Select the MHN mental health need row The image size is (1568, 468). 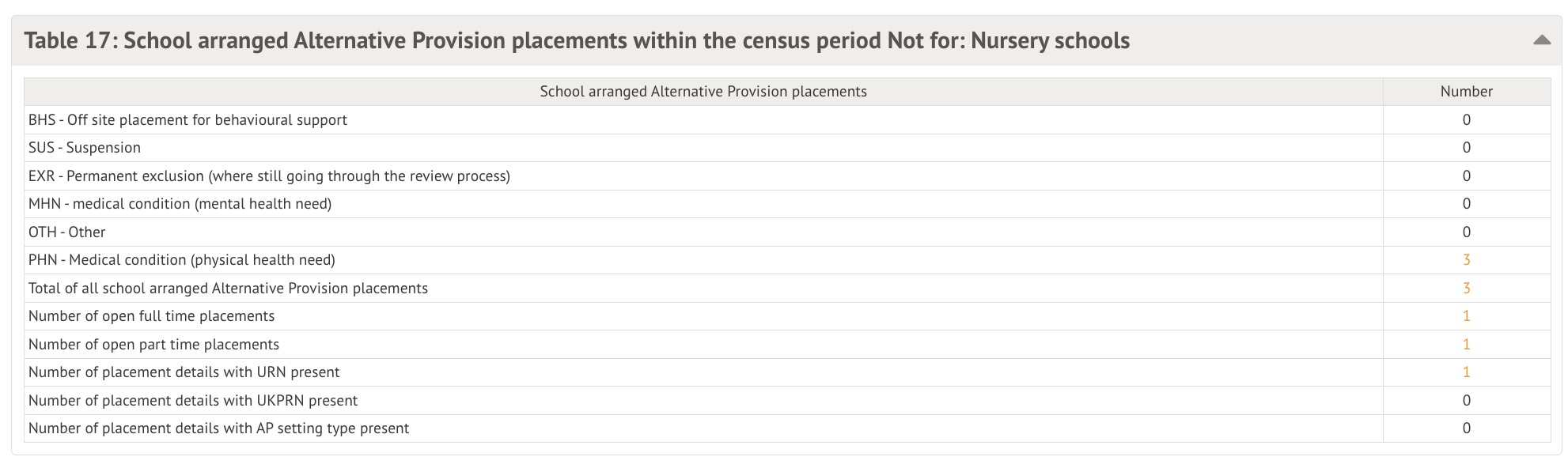pyautogui.click(x=180, y=204)
